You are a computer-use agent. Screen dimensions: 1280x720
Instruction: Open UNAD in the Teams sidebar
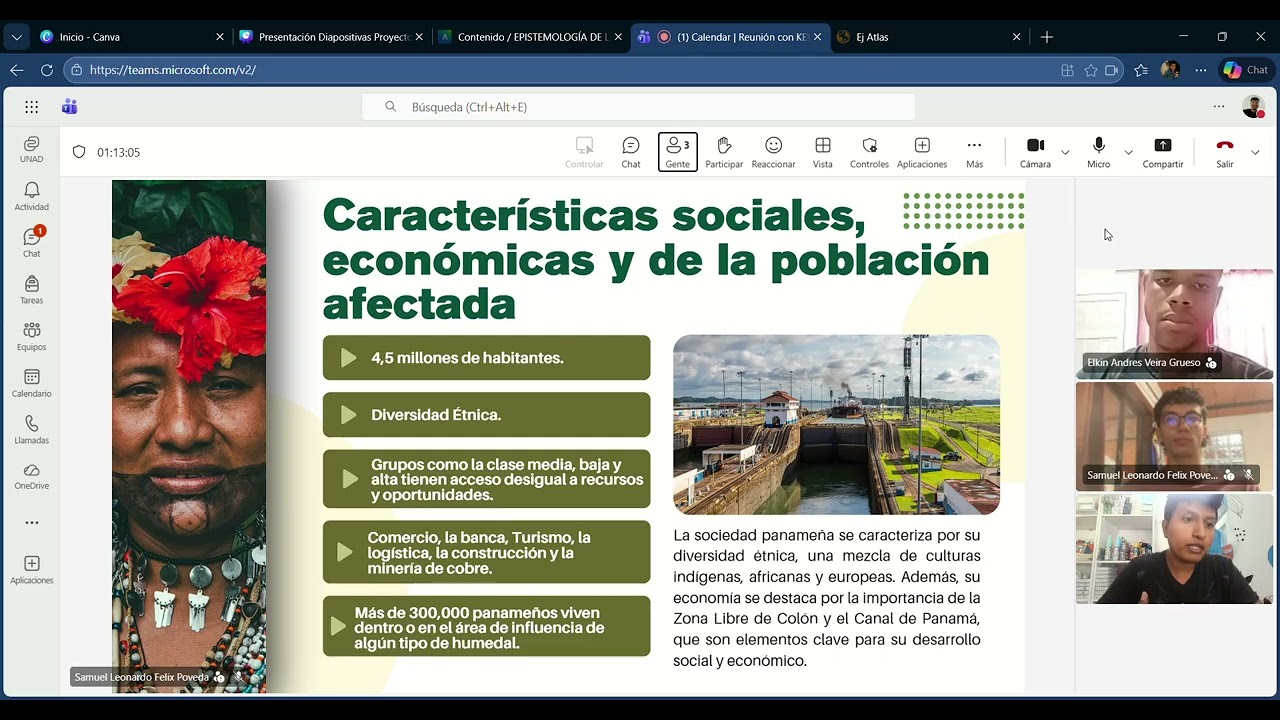click(x=32, y=150)
